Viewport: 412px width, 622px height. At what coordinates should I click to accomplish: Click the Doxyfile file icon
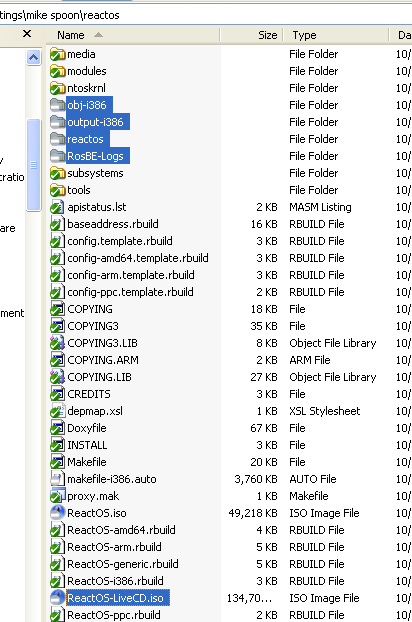(57, 428)
